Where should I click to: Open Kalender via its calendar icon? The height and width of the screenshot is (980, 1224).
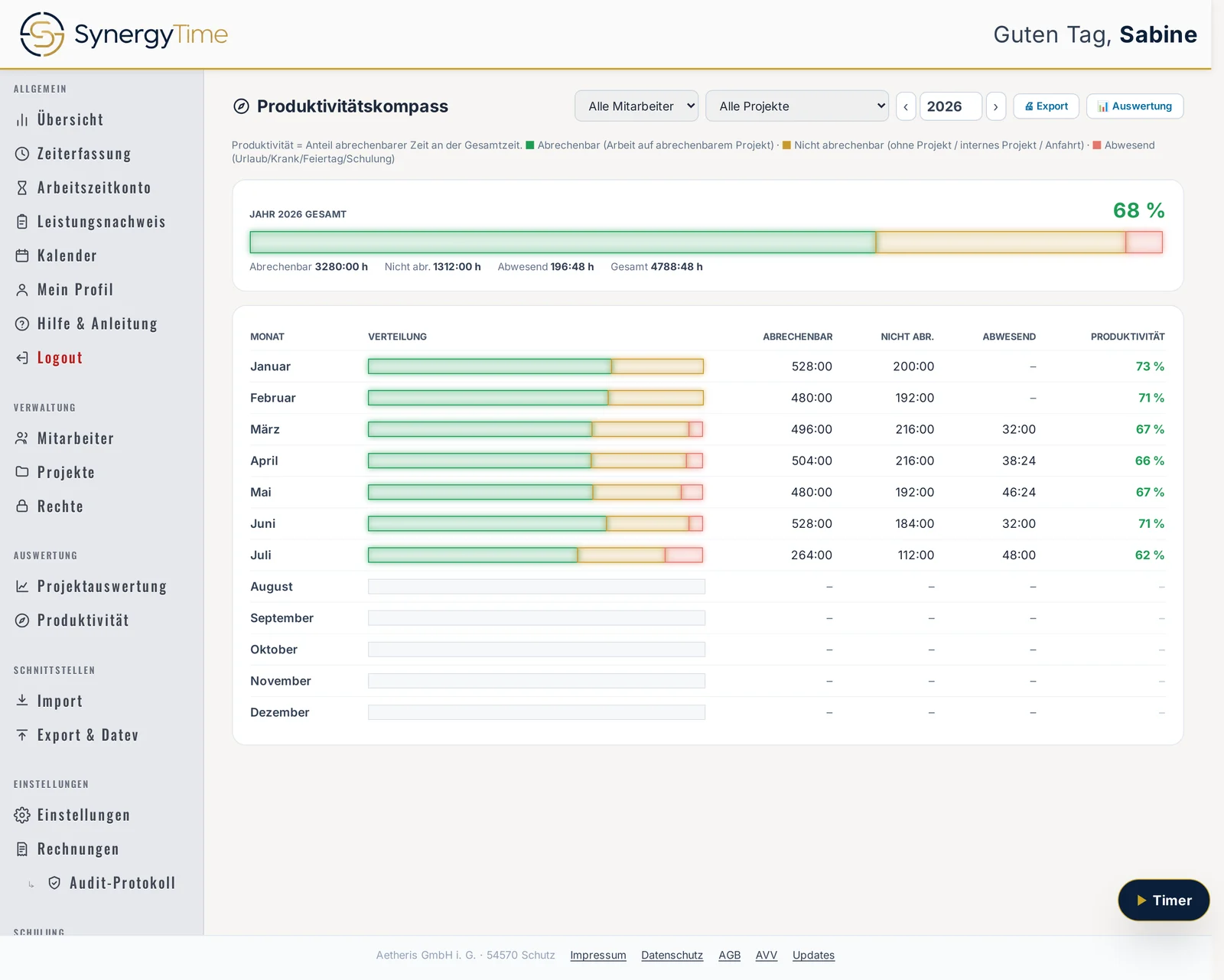[22, 256]
